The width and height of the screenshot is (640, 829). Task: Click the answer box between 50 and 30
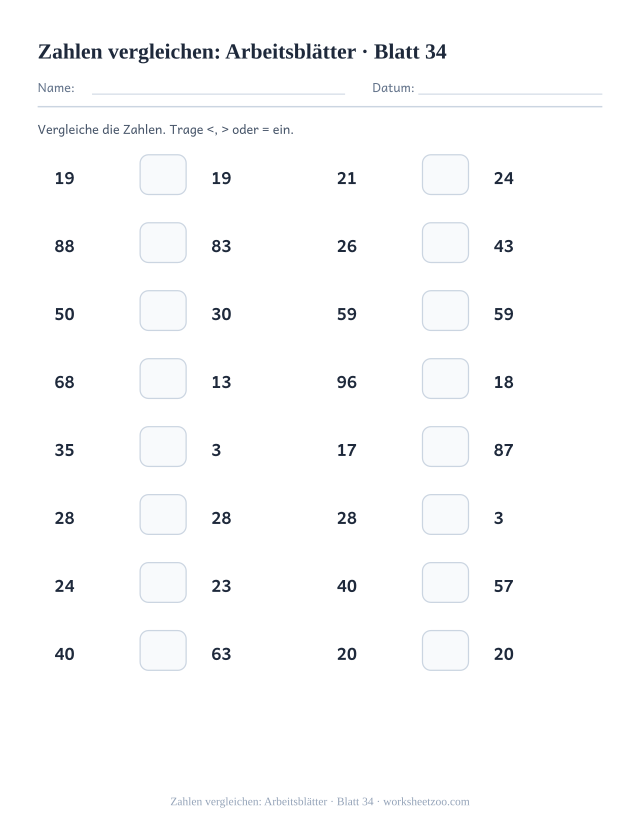[x=163, y=310]
